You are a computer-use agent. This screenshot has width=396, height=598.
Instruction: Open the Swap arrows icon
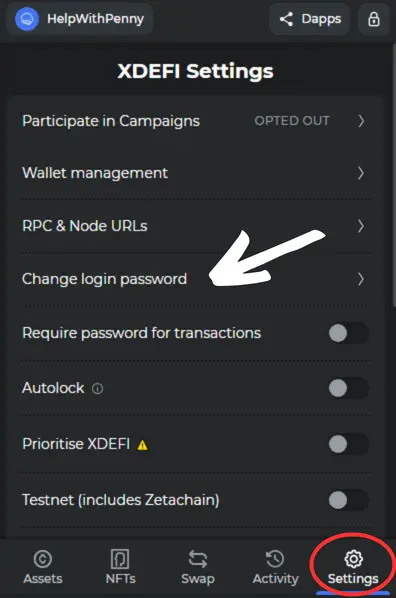[x=198, y=559]
